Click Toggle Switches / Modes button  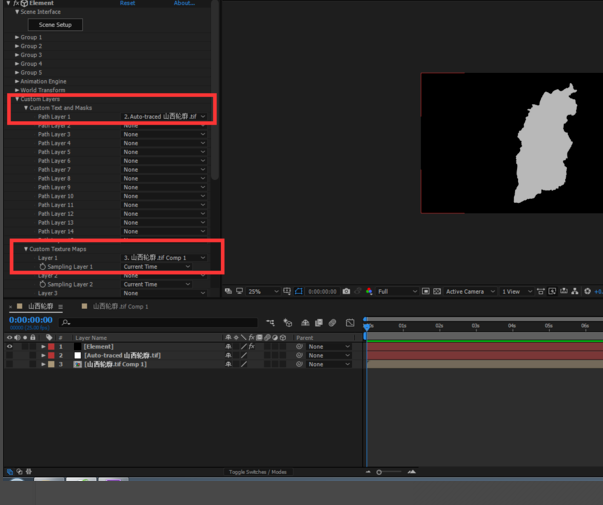click(258, 472)
